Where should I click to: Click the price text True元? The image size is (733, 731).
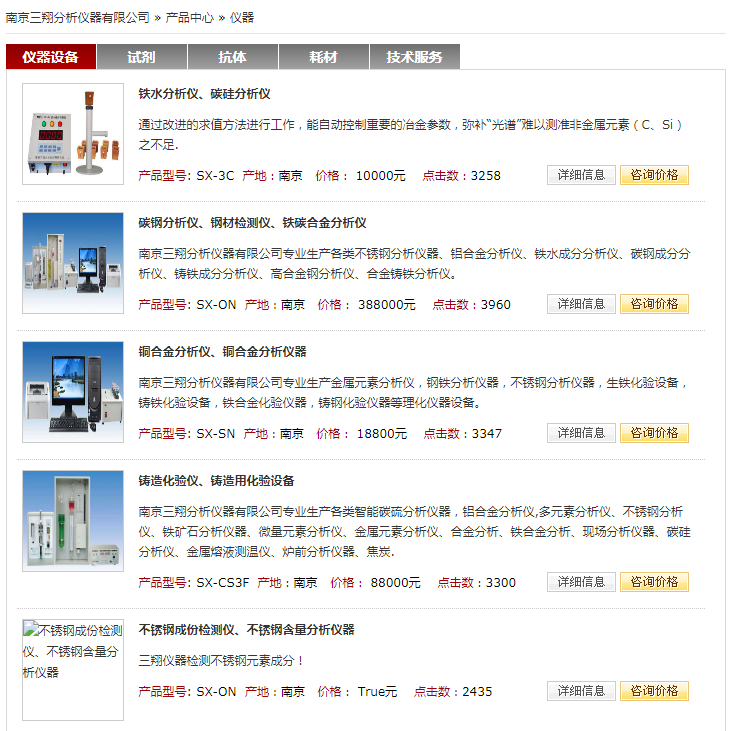(x=377, y=692)
